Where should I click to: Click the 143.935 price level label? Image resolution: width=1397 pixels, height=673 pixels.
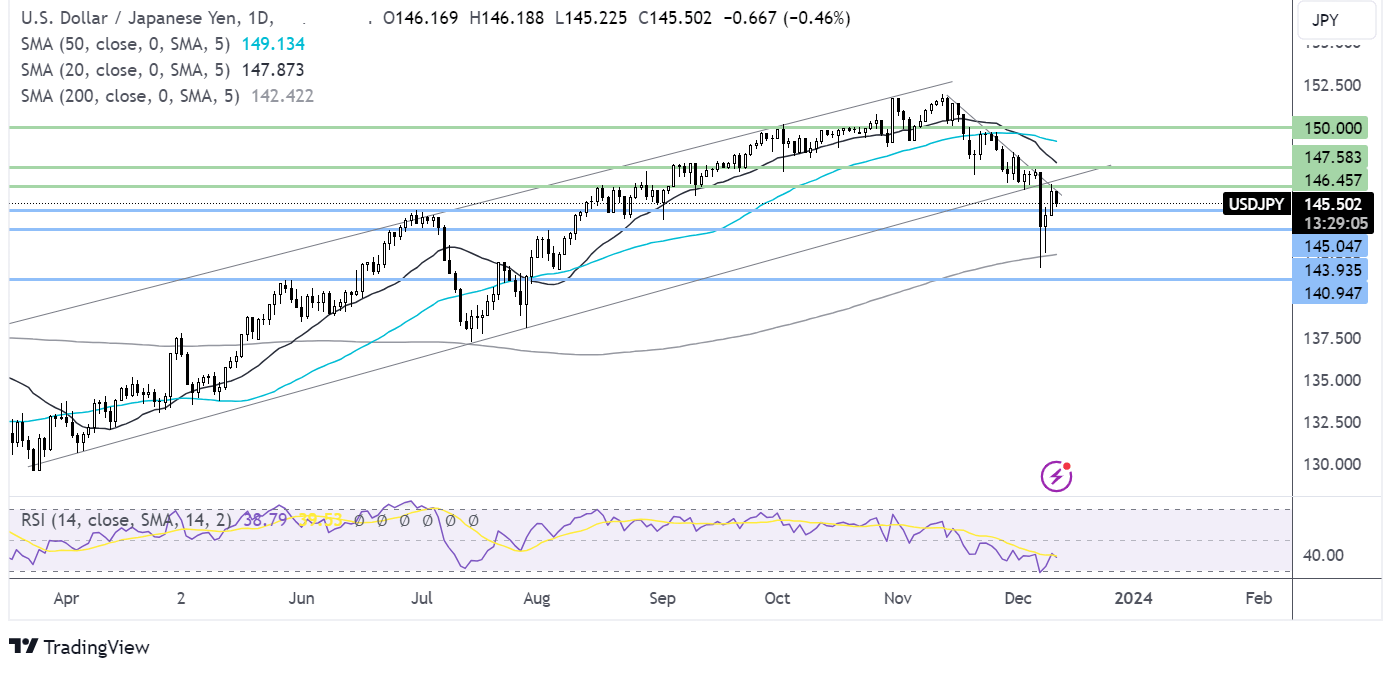point(1328,269)
